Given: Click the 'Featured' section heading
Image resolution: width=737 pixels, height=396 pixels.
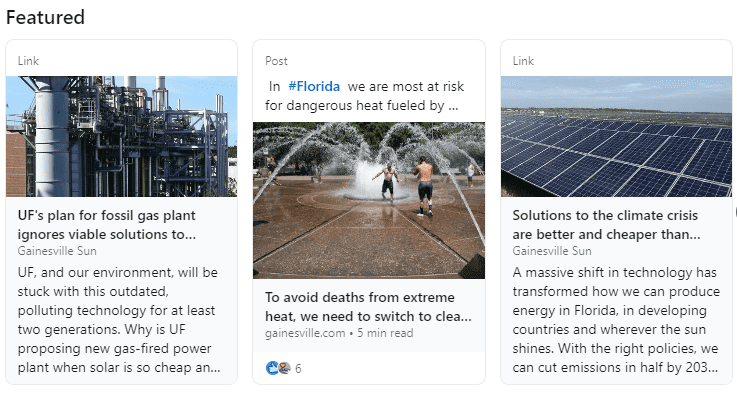Looking at the screenshot, I should (x=45, y=17).
